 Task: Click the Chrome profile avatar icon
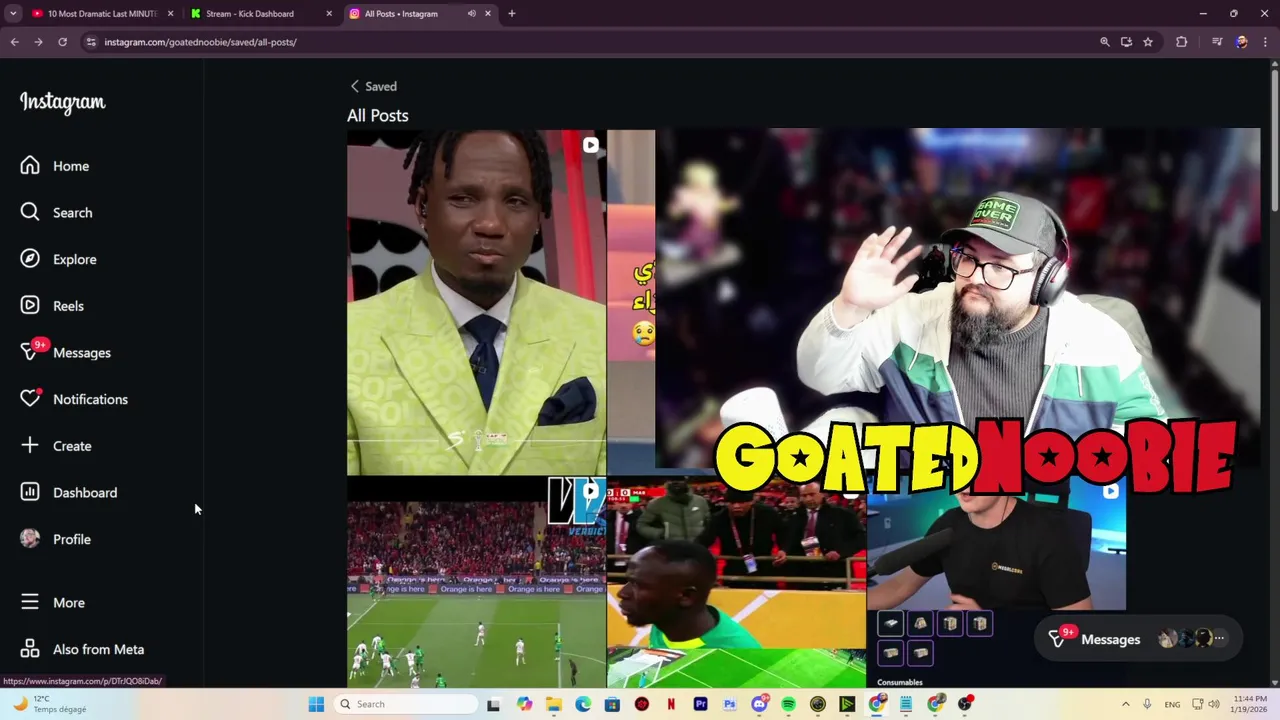(x=1241, y=42)
